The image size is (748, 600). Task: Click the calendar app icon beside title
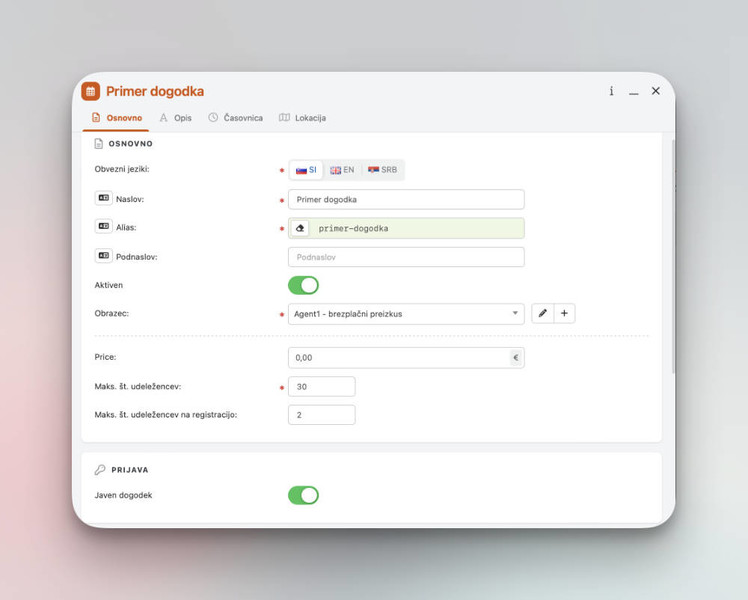[91, 91]
